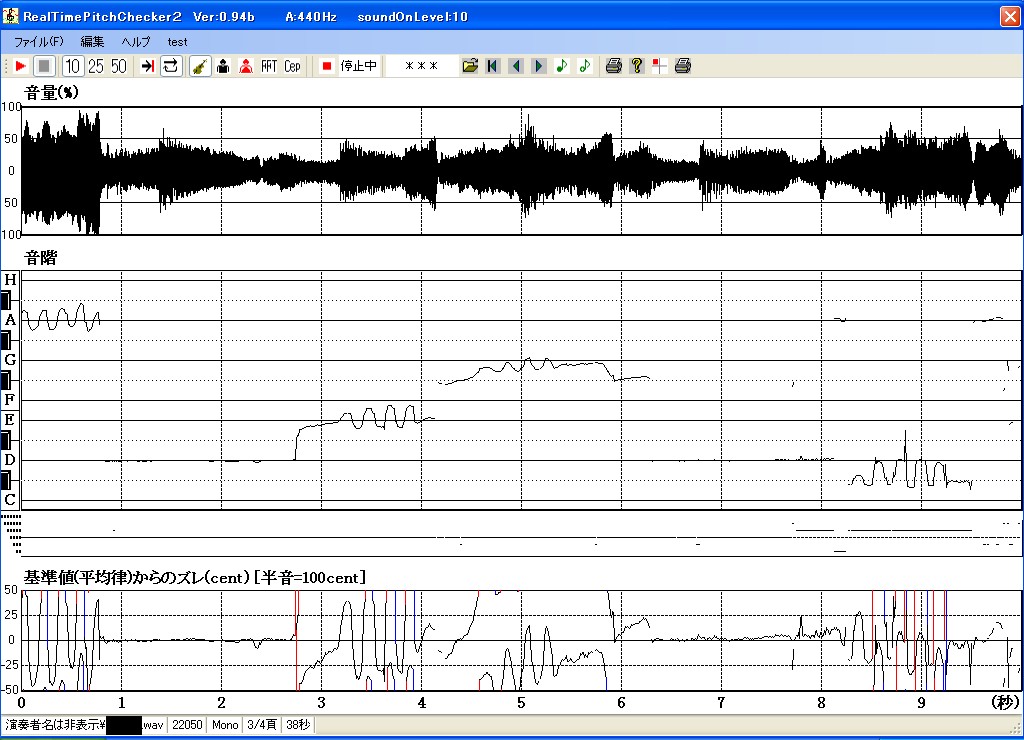The image size is (1024, 740).
Task: Click the red crosshair cursor icon
Action: [660, 66]
